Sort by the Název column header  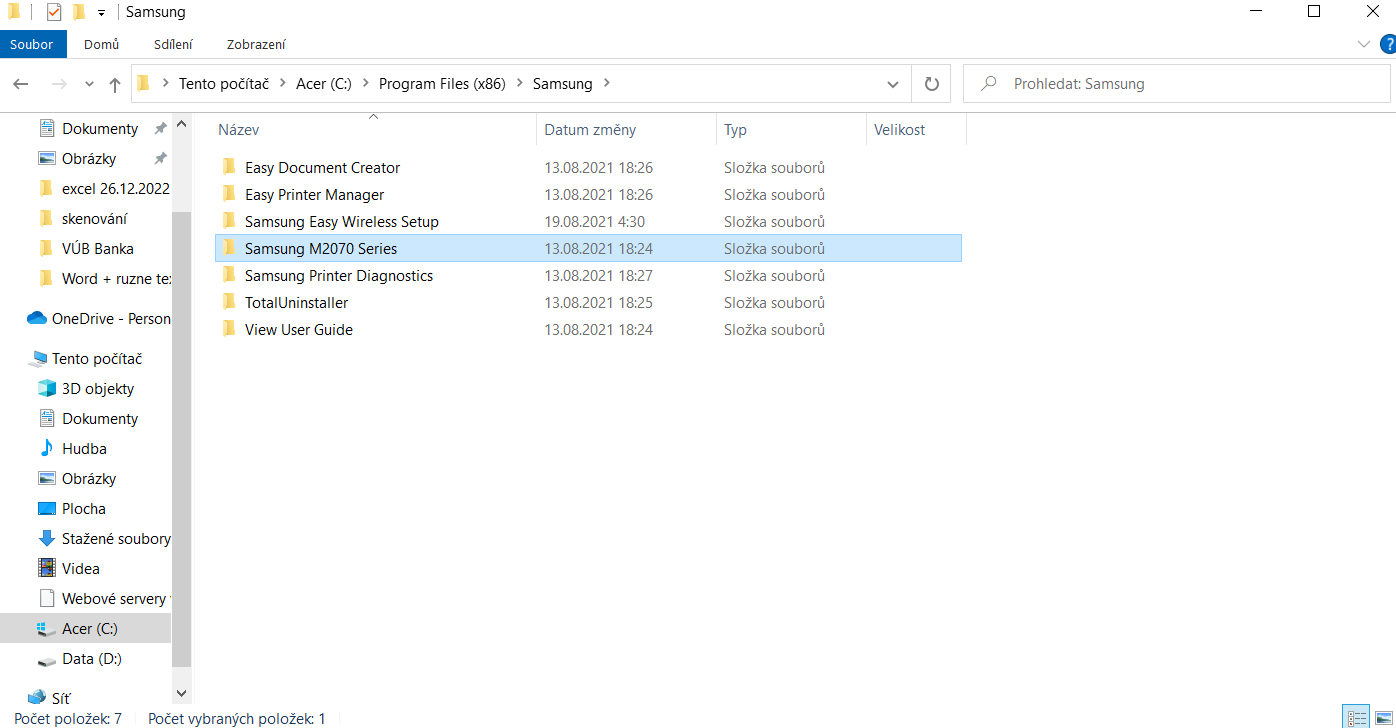point(374,130)
